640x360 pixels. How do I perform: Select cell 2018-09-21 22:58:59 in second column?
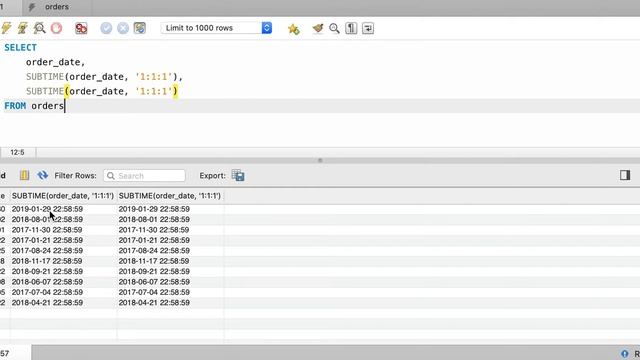click(x=154, y=271)
